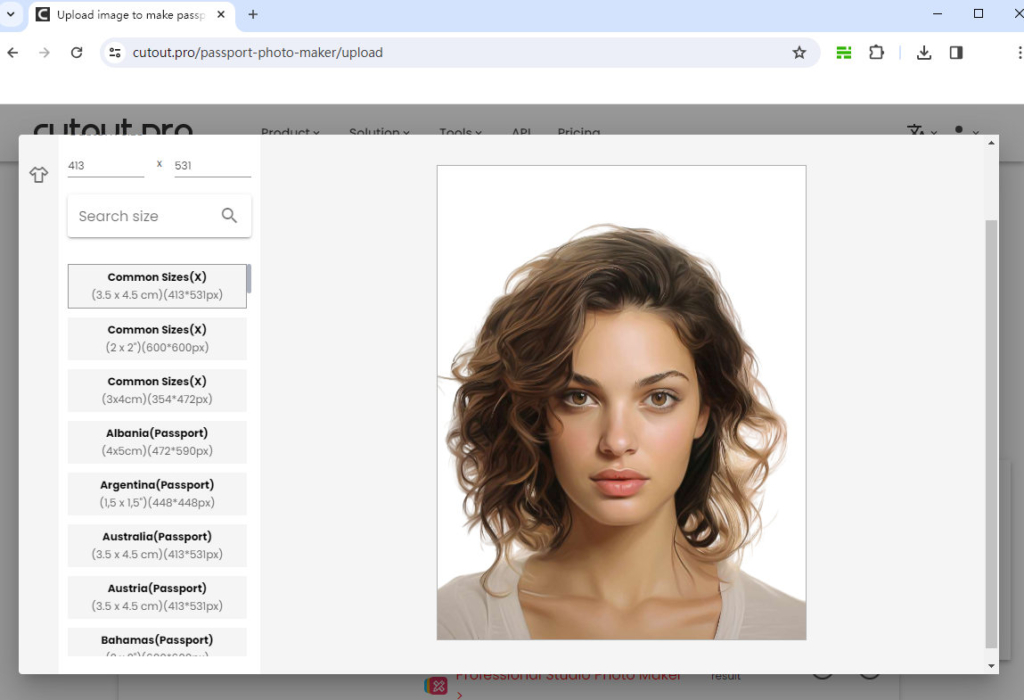Click the dialog scroll down arrow

(991, 666)
